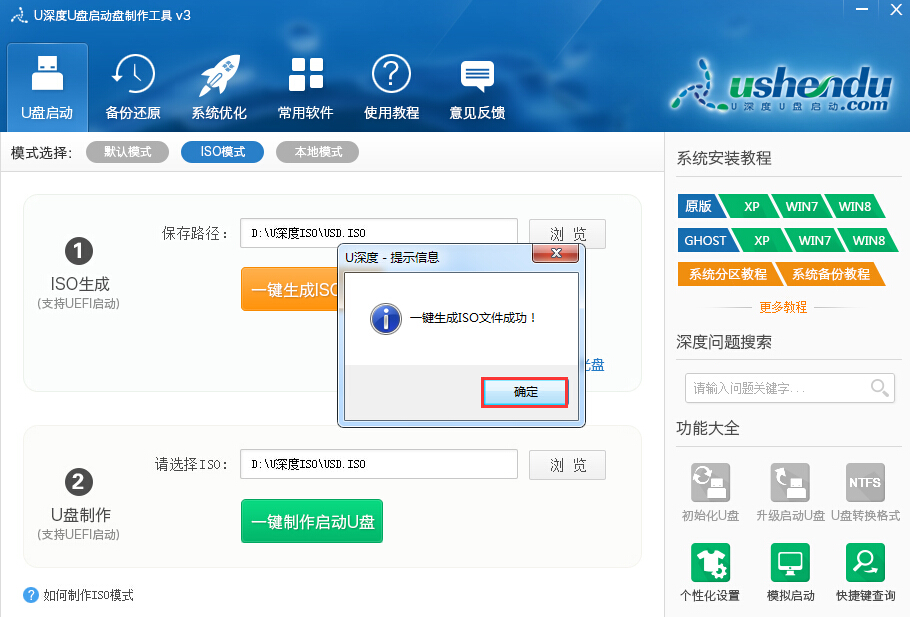Confirm the dialog with 确定 button
Screen dimensions: 910x617
click(525, 392)
